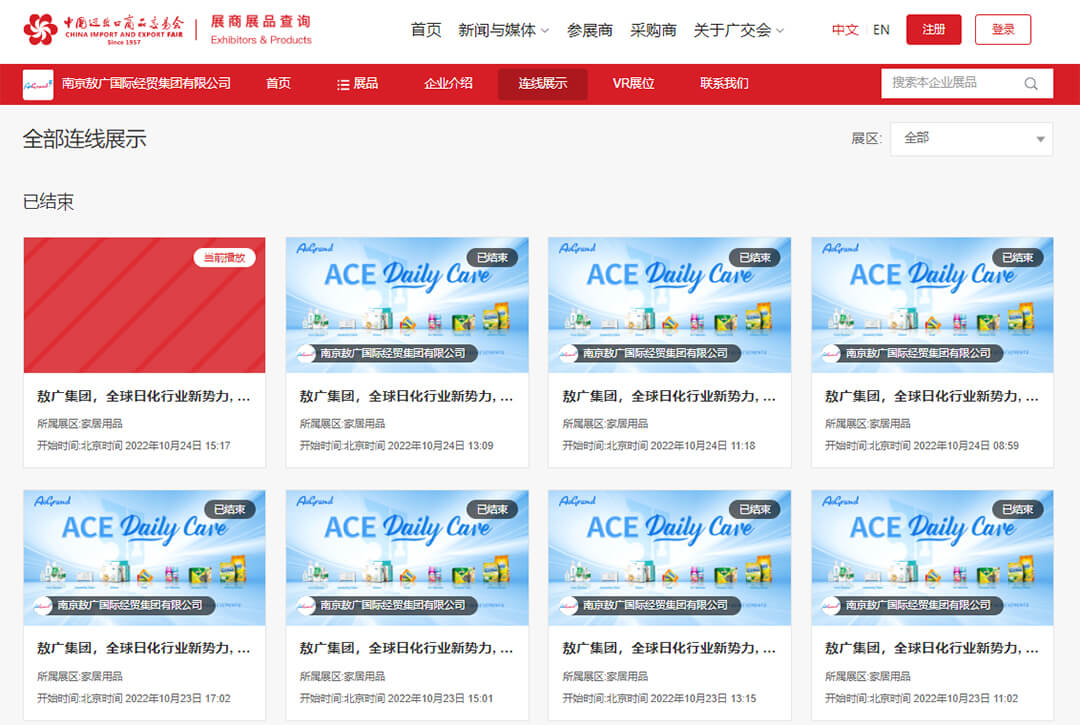
Task: Select 首页 in the red company bar
Action: pos(278,83)
